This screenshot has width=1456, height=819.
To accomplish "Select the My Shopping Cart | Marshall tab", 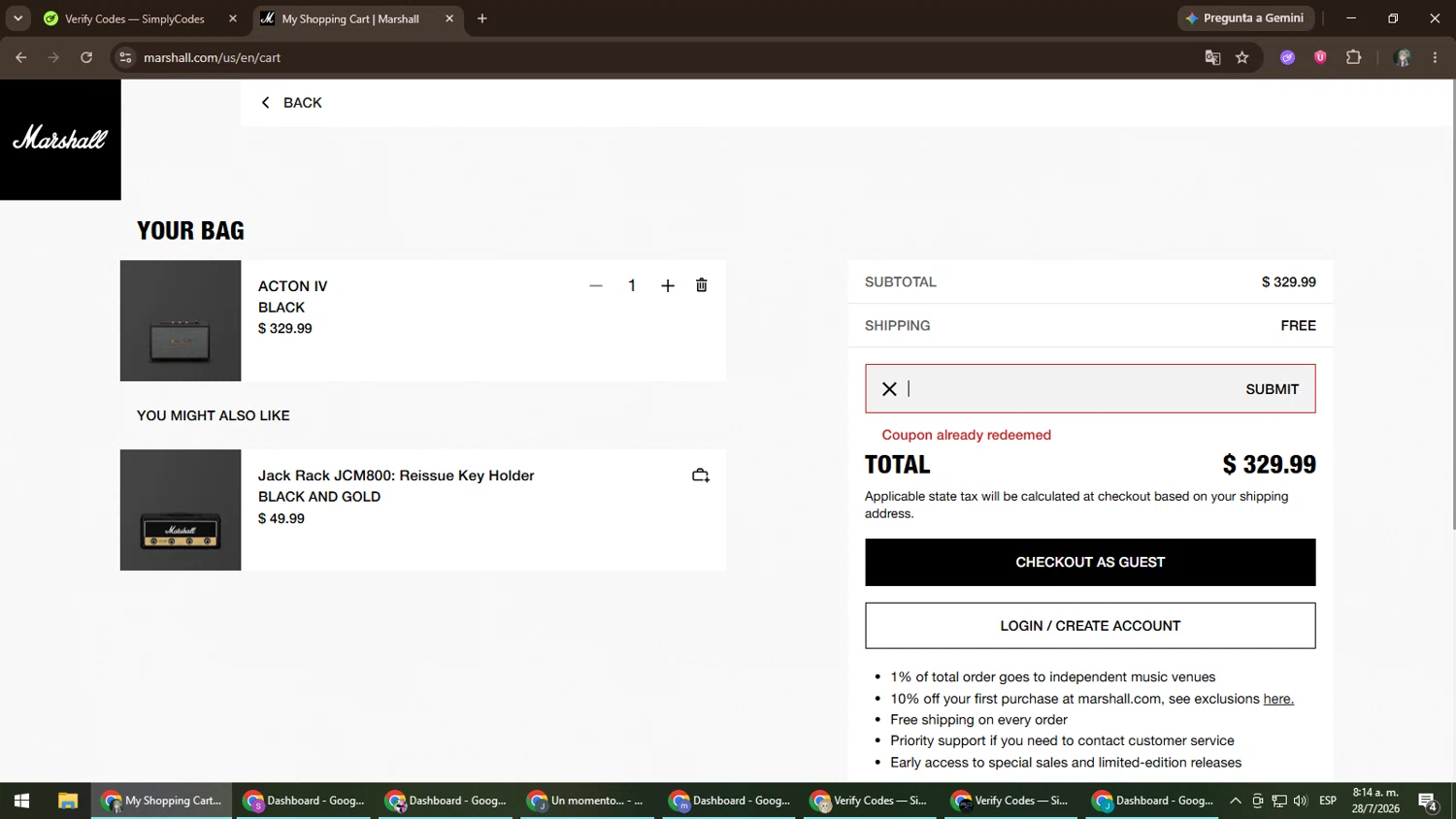I will pyautogui.click(x=350, y=18).
